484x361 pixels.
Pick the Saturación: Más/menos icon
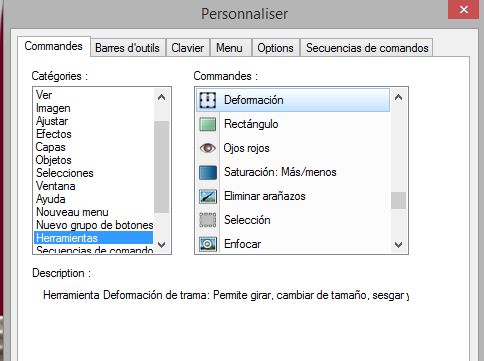point(208,172)
